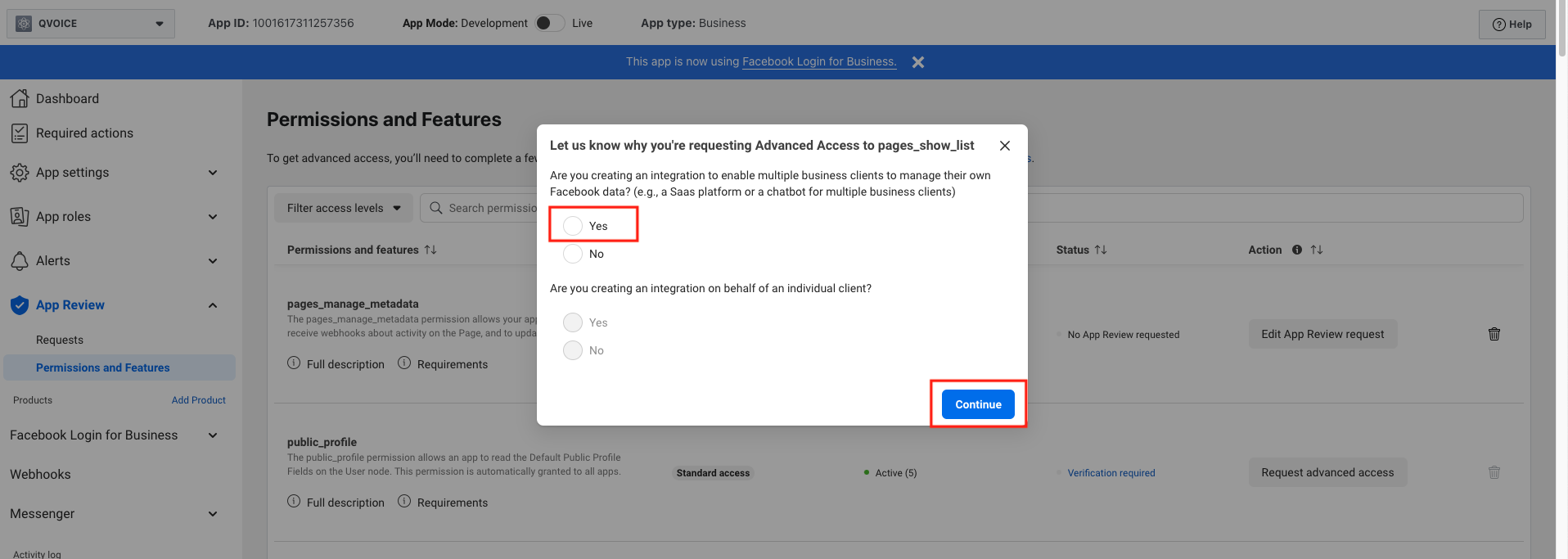
Task: Expand the Alerts section
Action: click(x=213, y=261)
